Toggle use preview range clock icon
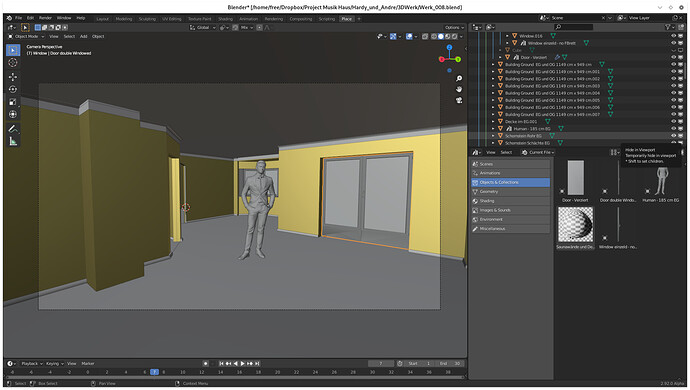The image size is (690, 390). 400,364
